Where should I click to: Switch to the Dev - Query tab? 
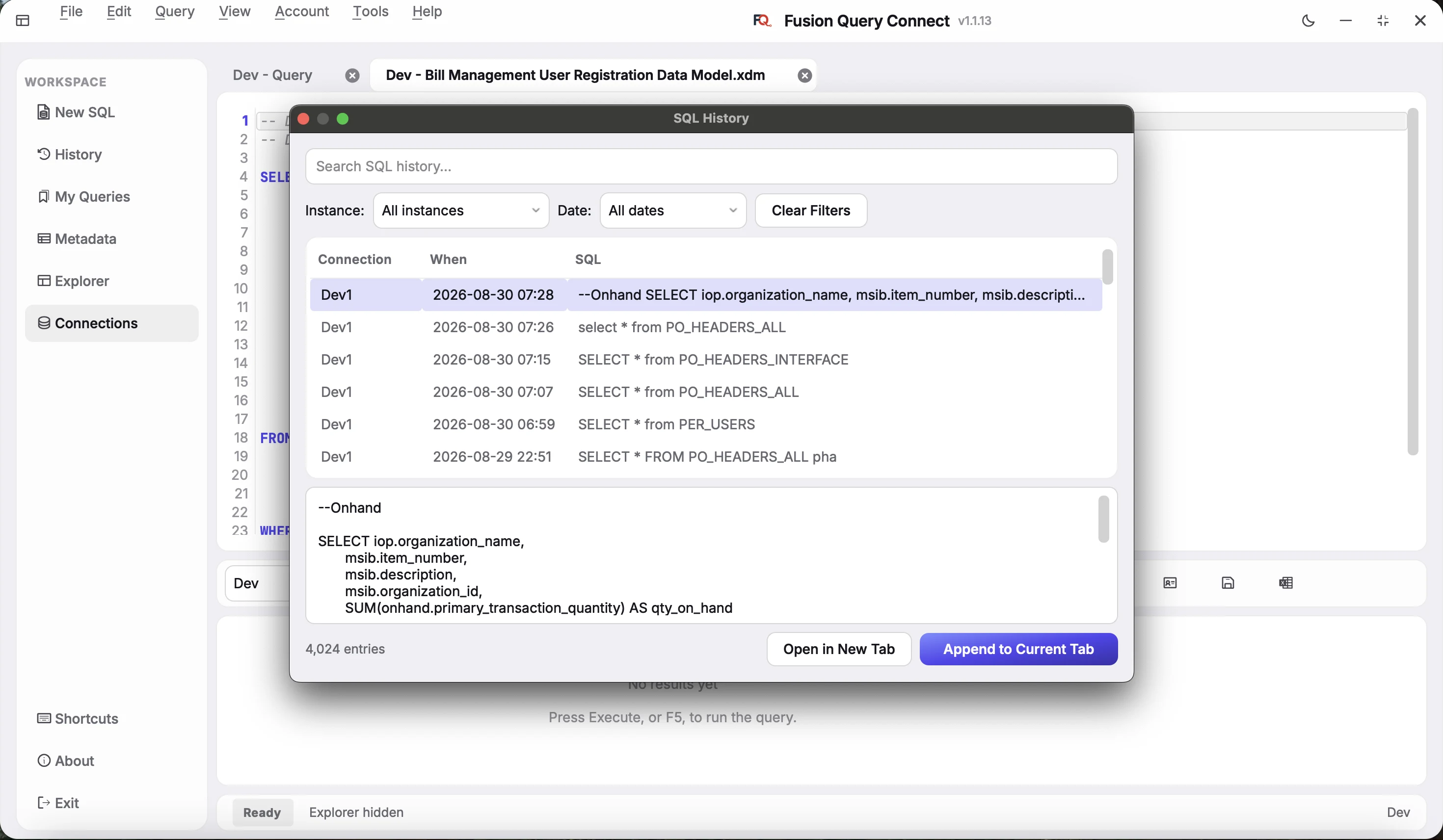(272, 76)
